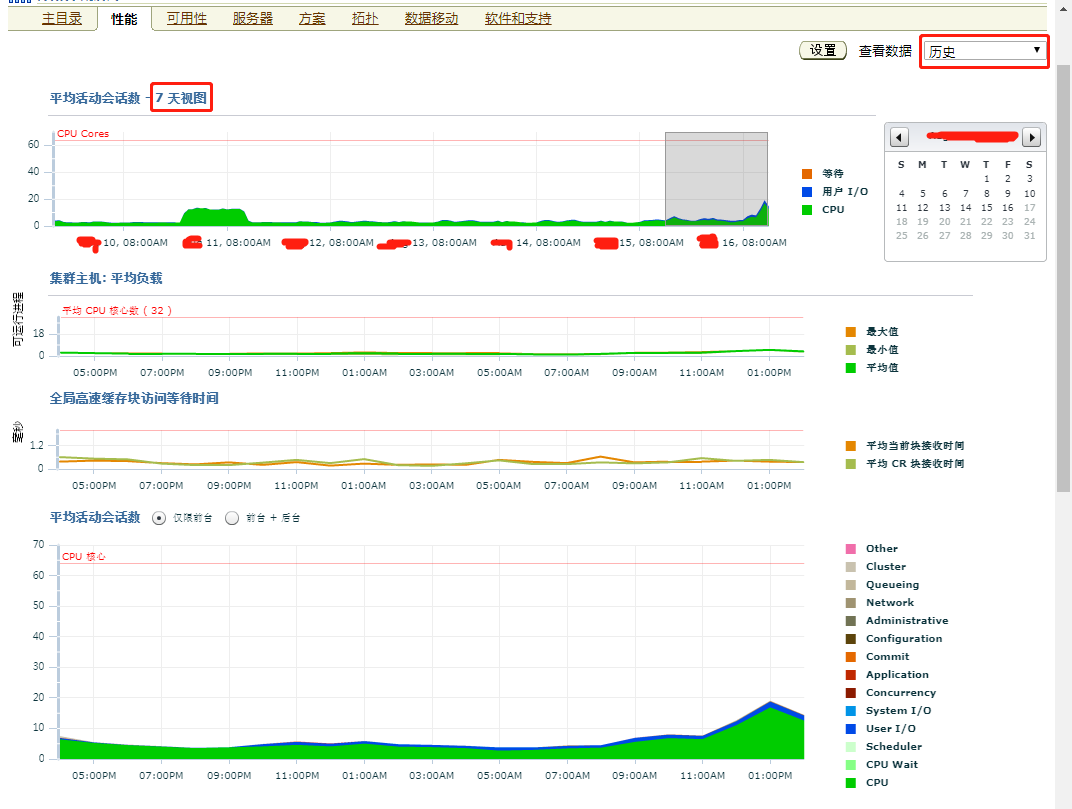Click the calendar previous month arrow
1072x809 pixels.
pyautogui.click(x=899, y=136)
